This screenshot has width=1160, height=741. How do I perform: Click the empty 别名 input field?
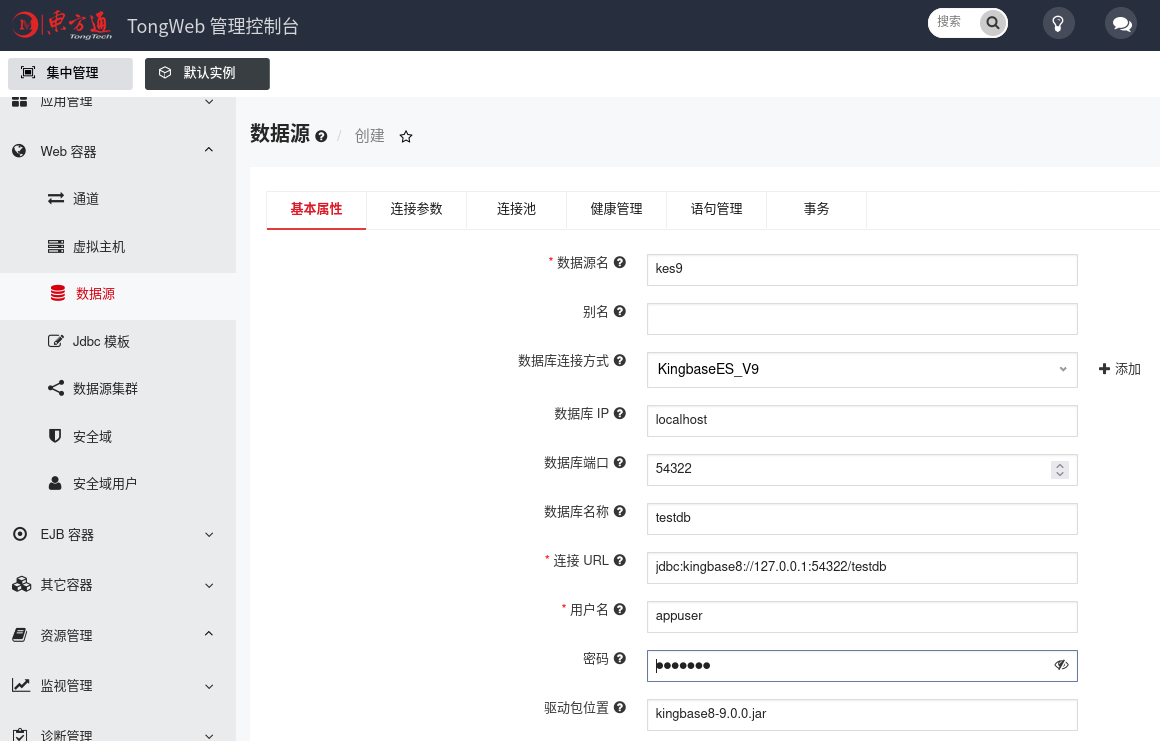click(x=862, y=319)
